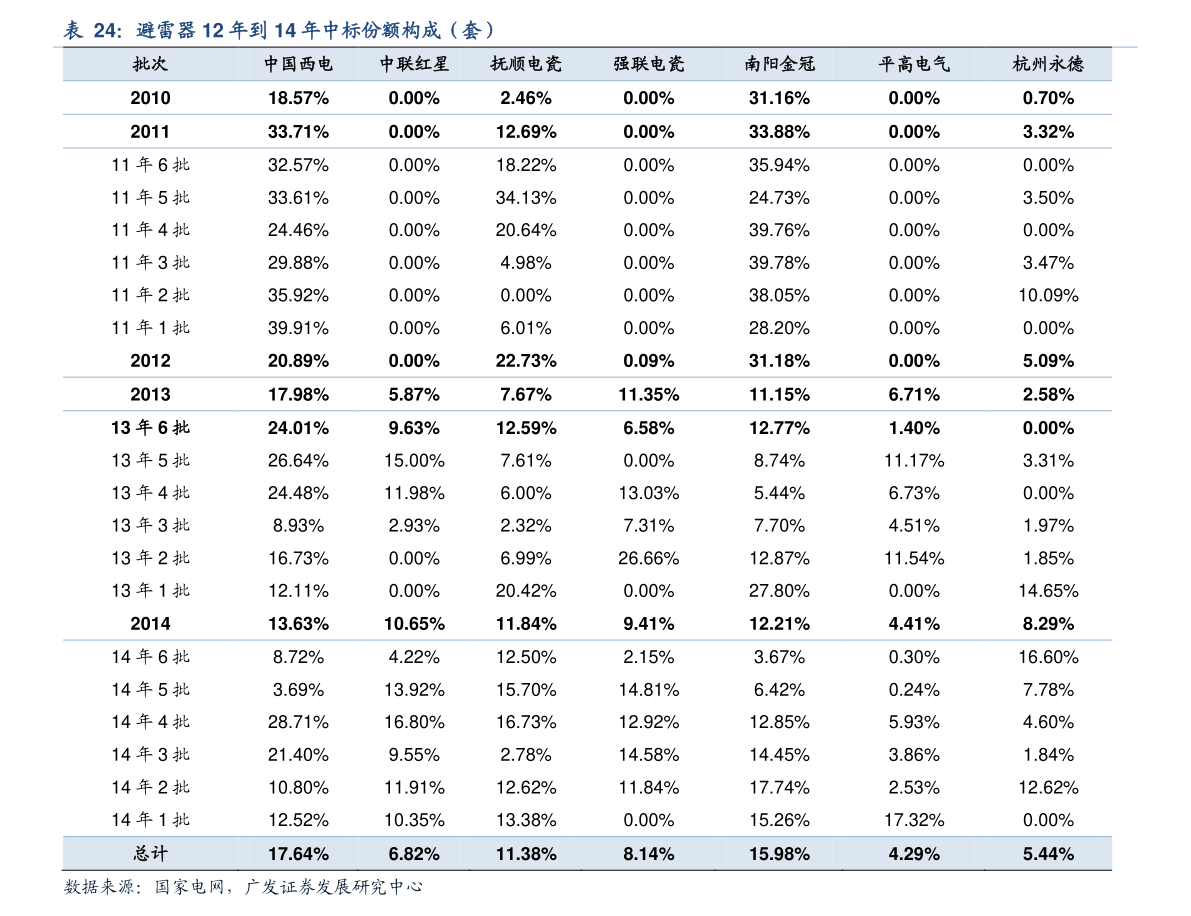1191x916 pixels.
Task: Select cell '31.16%' in the 2010 row
Action: [779, 98]
